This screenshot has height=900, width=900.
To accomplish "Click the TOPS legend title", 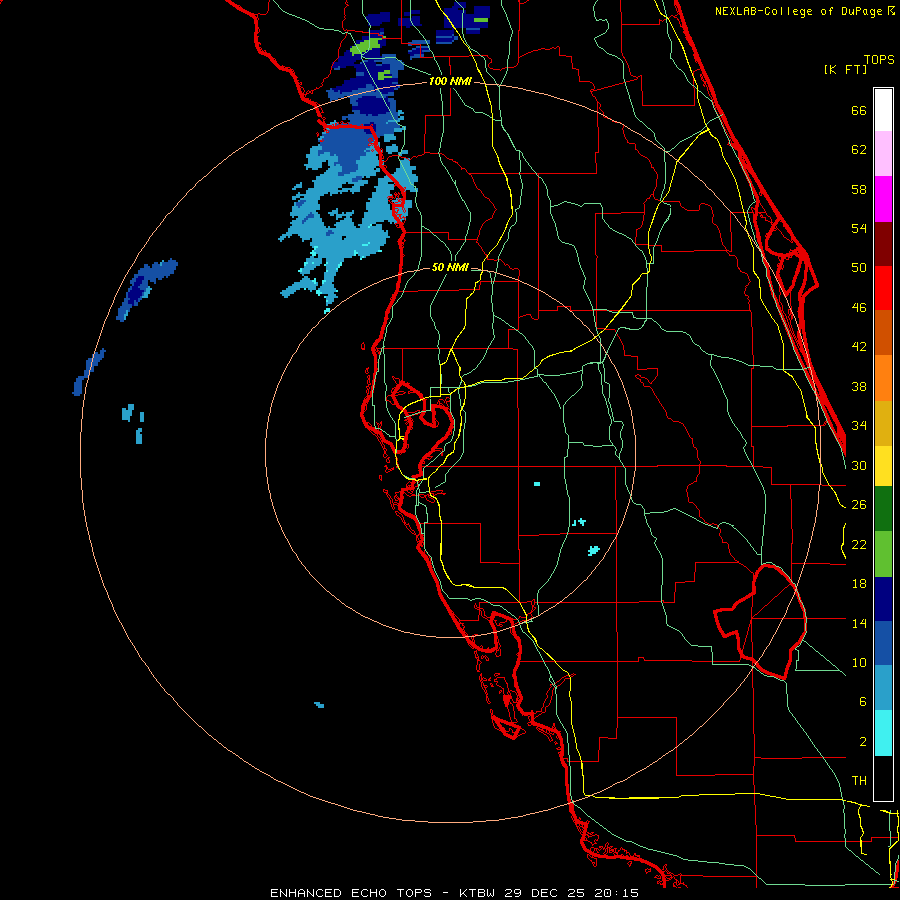I will (879, 59).
